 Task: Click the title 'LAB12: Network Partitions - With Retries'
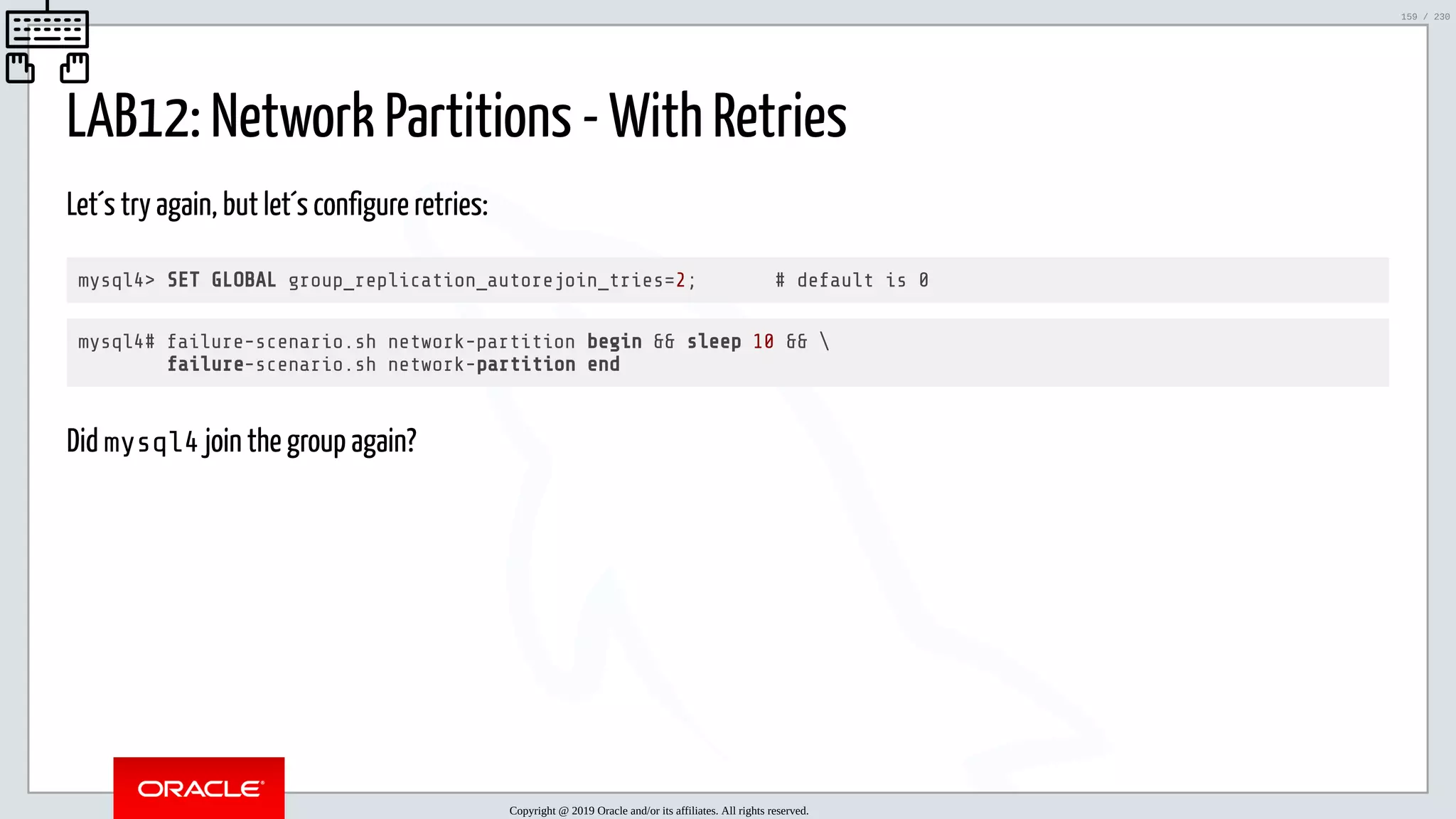tap(456, 115)
